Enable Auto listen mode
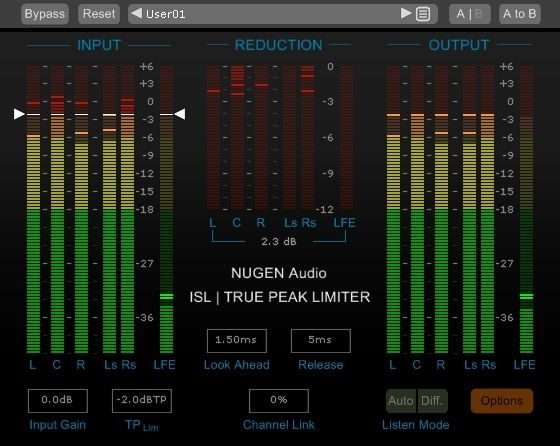The image size is (560, 446). [401, 401]
